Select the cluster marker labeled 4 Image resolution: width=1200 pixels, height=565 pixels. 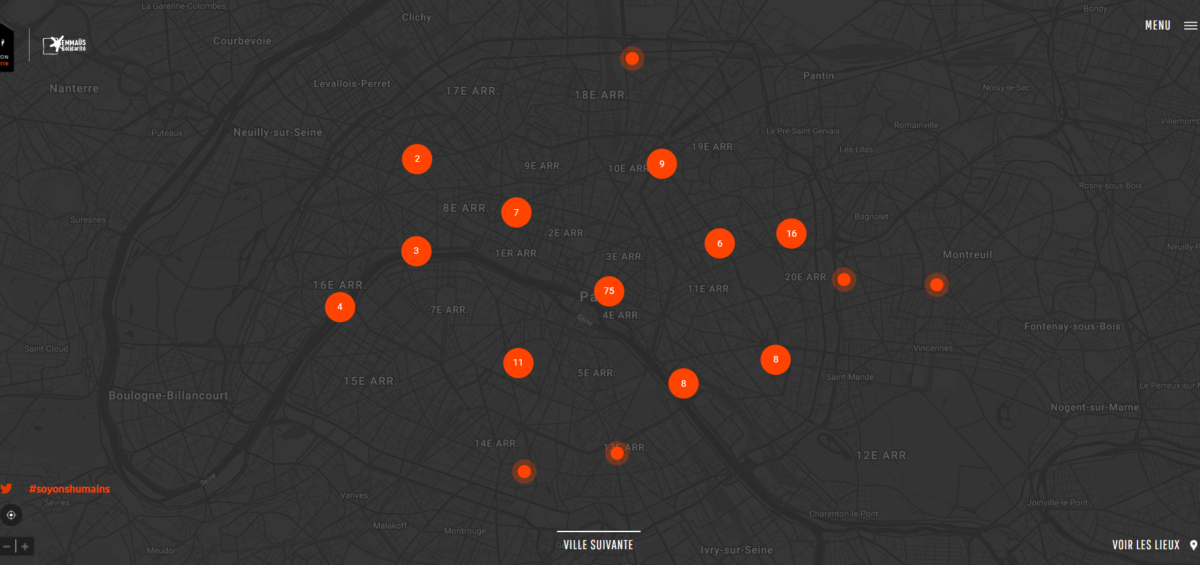(x=340, y=307)
